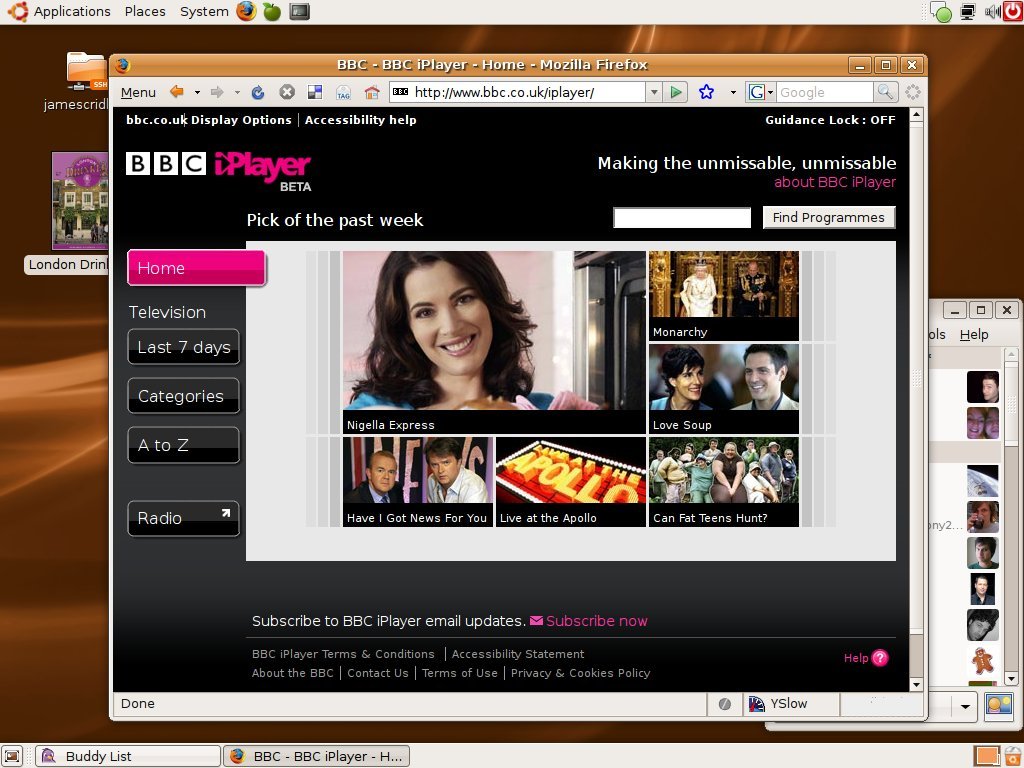Image resolution: width=1024 pixels, height=768 pixels.
Task: Bookmark this page with the star icon
Action: click(707, 91)
